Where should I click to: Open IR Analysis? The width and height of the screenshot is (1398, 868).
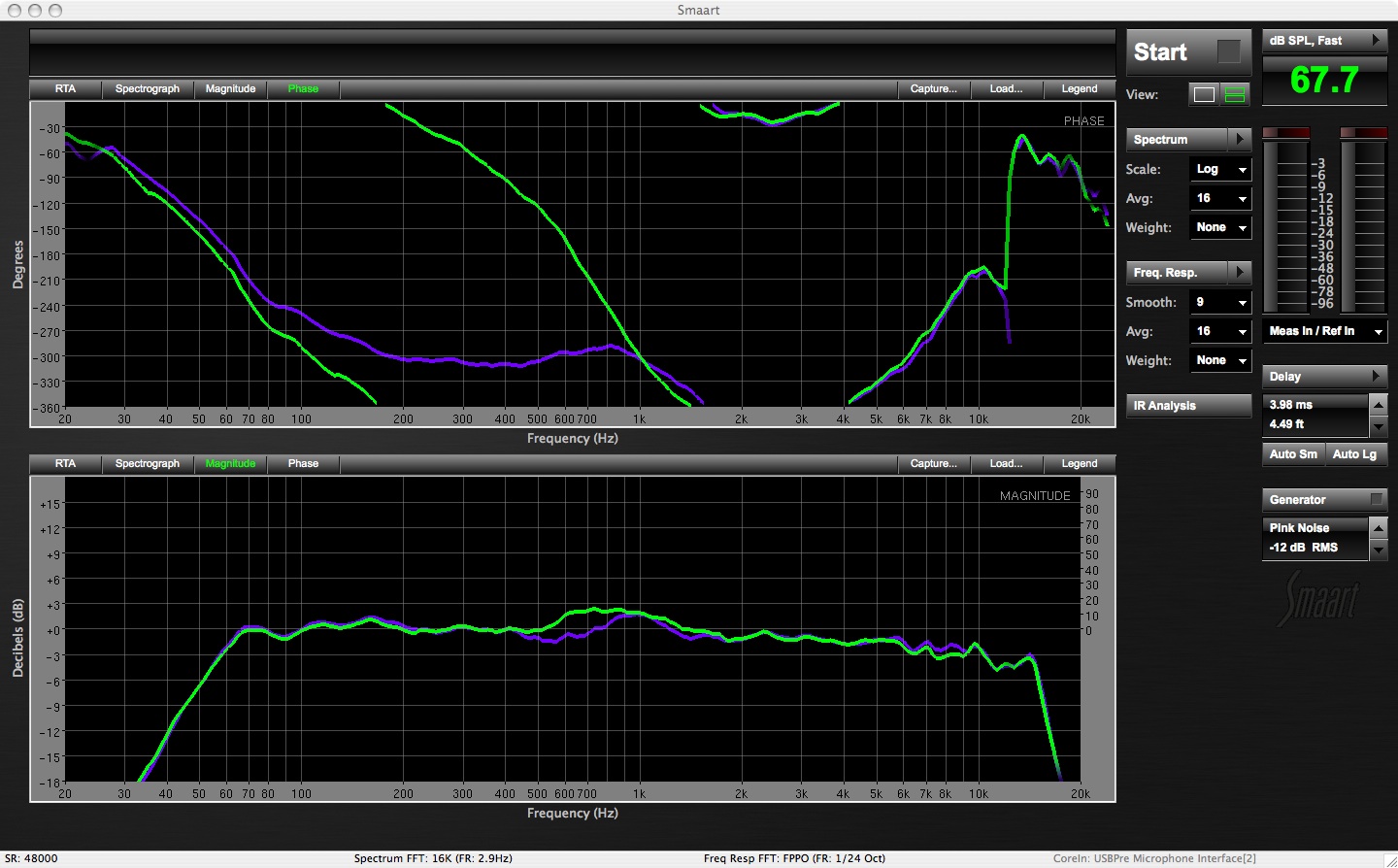(1188, 406)
